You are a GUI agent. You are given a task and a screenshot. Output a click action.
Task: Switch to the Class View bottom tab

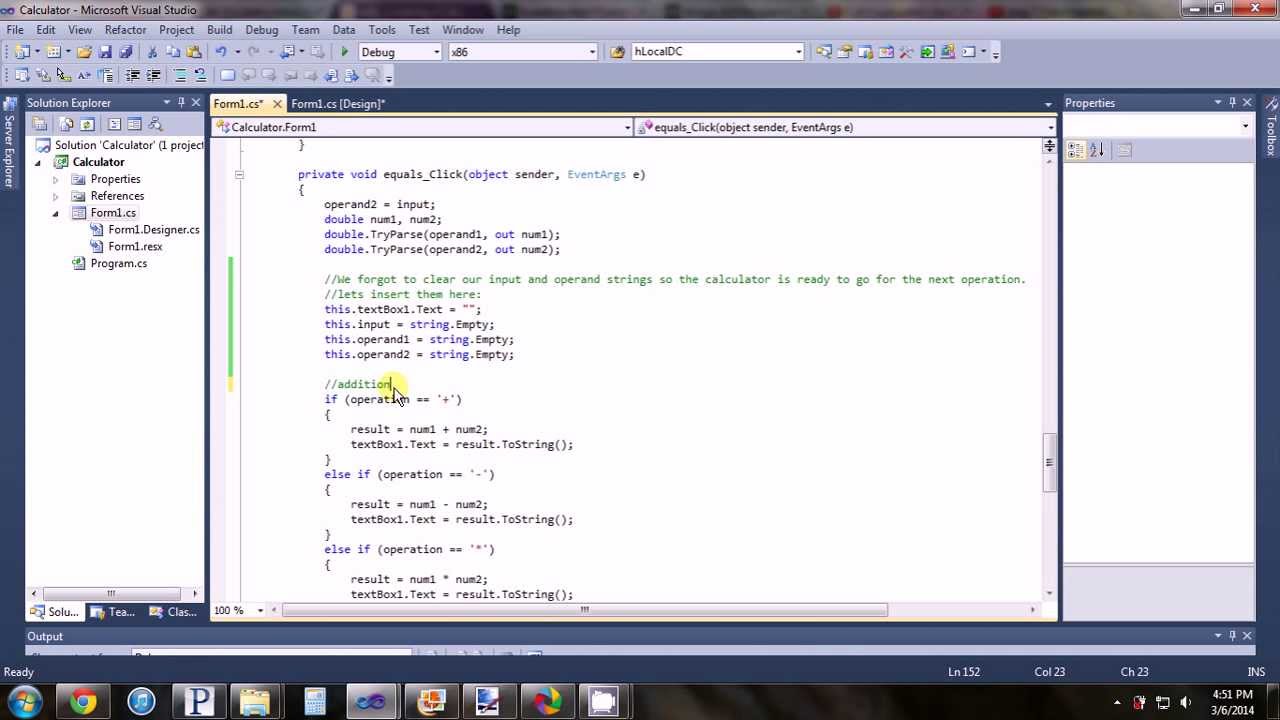[x=172, y=612]
